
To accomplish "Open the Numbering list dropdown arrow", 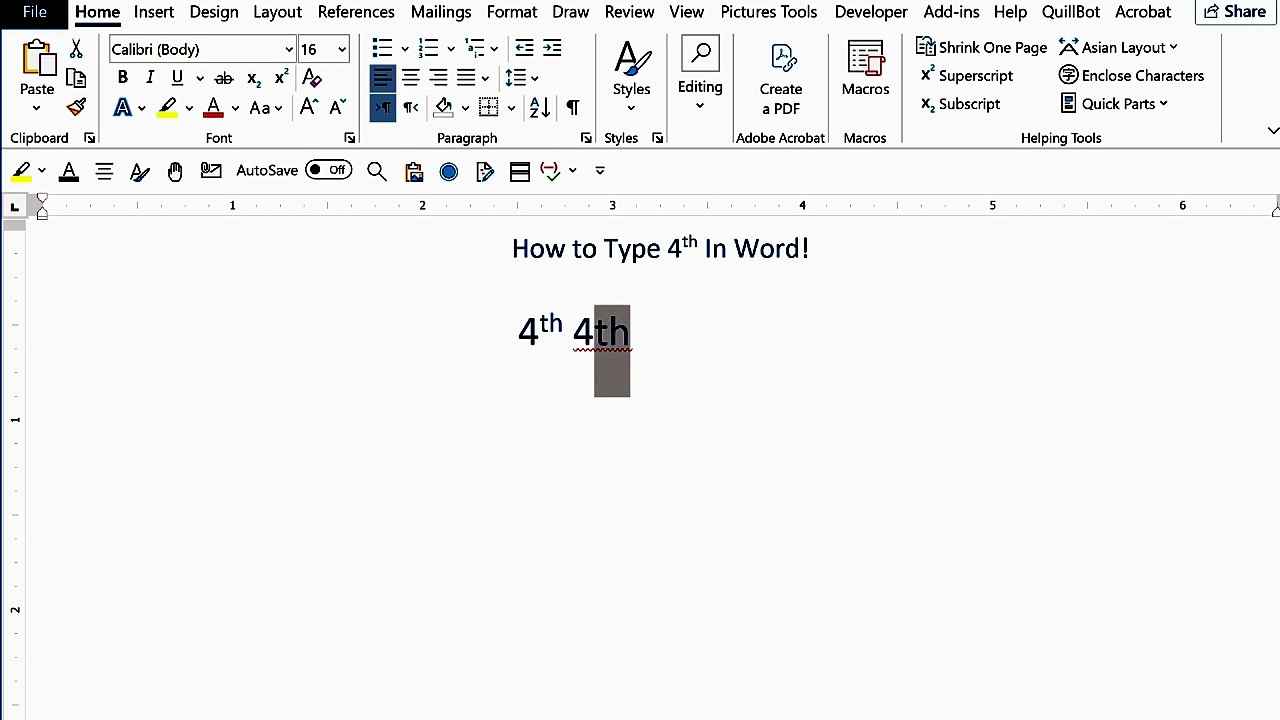I will (451, 49).
